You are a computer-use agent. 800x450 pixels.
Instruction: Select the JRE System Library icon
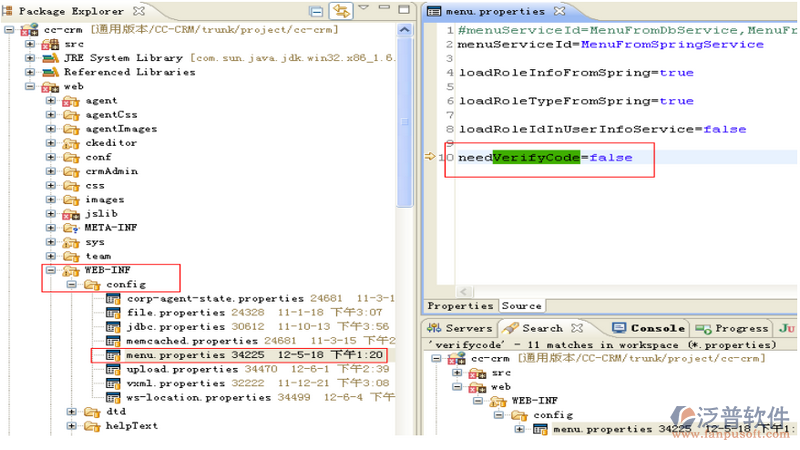[49, 58]
